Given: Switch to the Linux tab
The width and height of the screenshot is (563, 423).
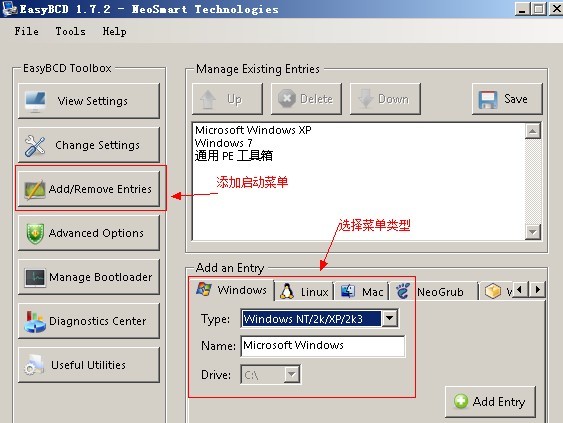Looking at the screenshot, I should 304,292.
